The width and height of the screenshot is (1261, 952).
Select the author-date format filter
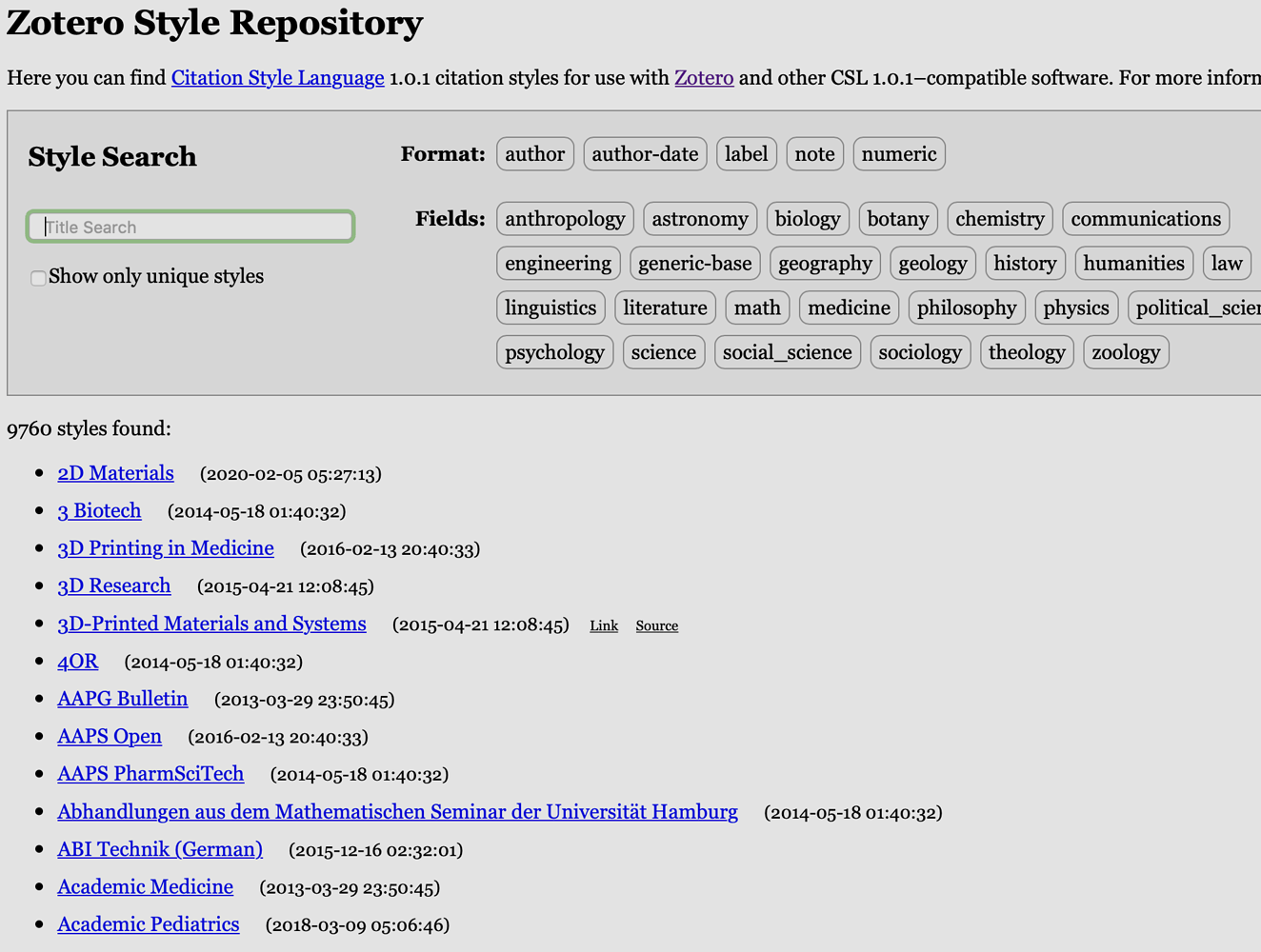(645, 153)
